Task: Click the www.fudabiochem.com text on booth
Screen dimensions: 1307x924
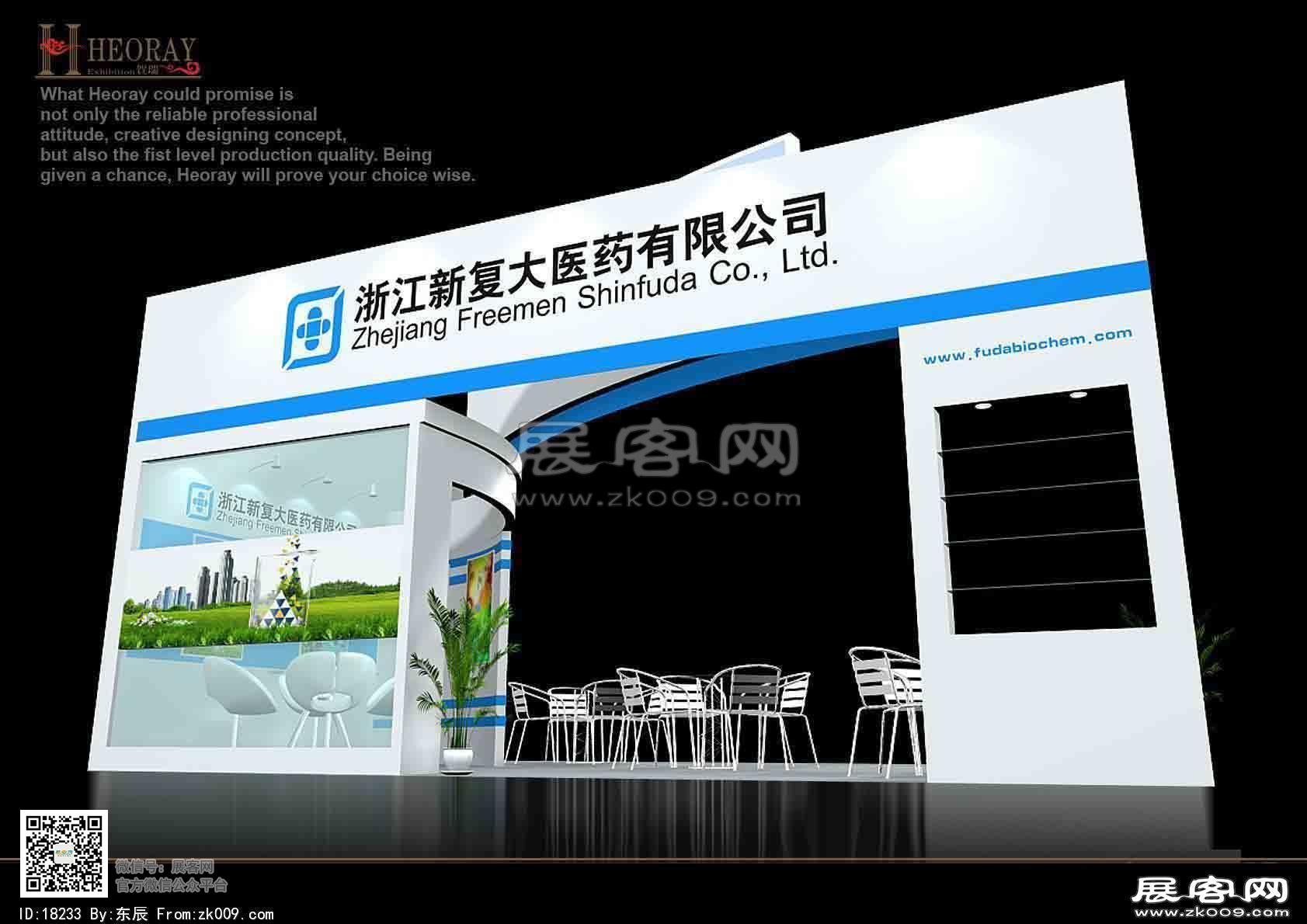Action: pos(1027,346)
